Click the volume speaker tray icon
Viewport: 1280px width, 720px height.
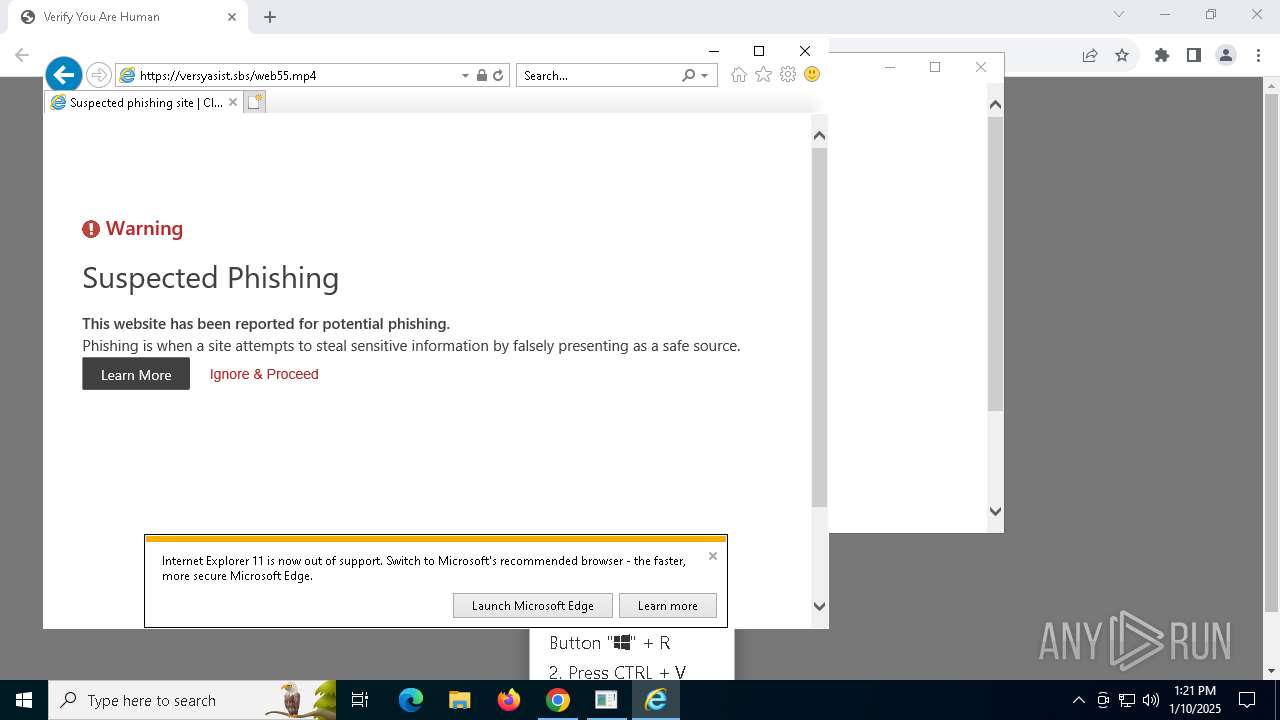click(x=1151, y=700)
